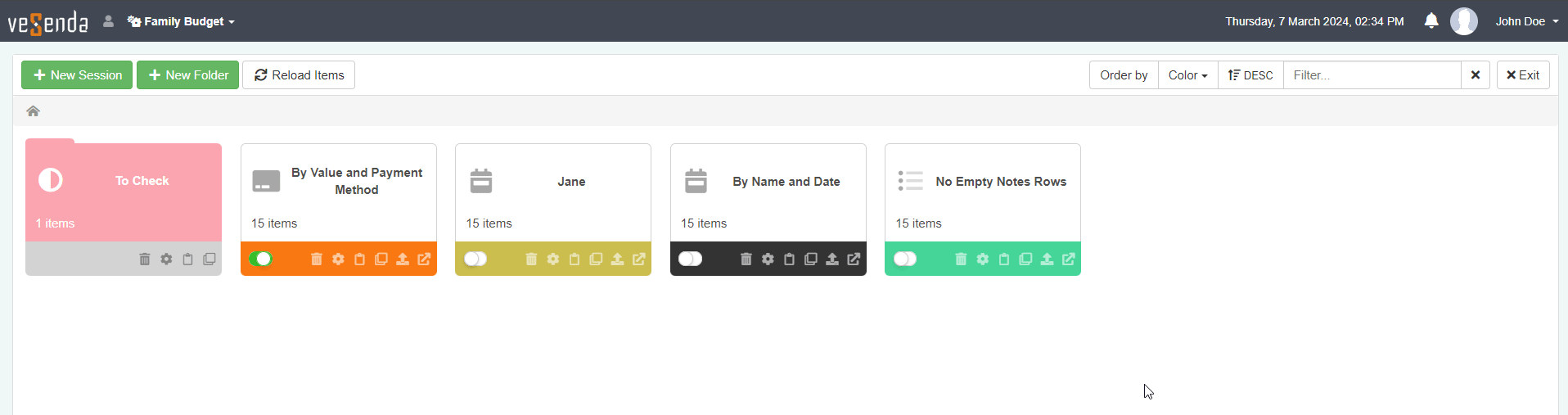
Task: Open settings gear on By Value and Payment Method
Action: tap(338, 259)
